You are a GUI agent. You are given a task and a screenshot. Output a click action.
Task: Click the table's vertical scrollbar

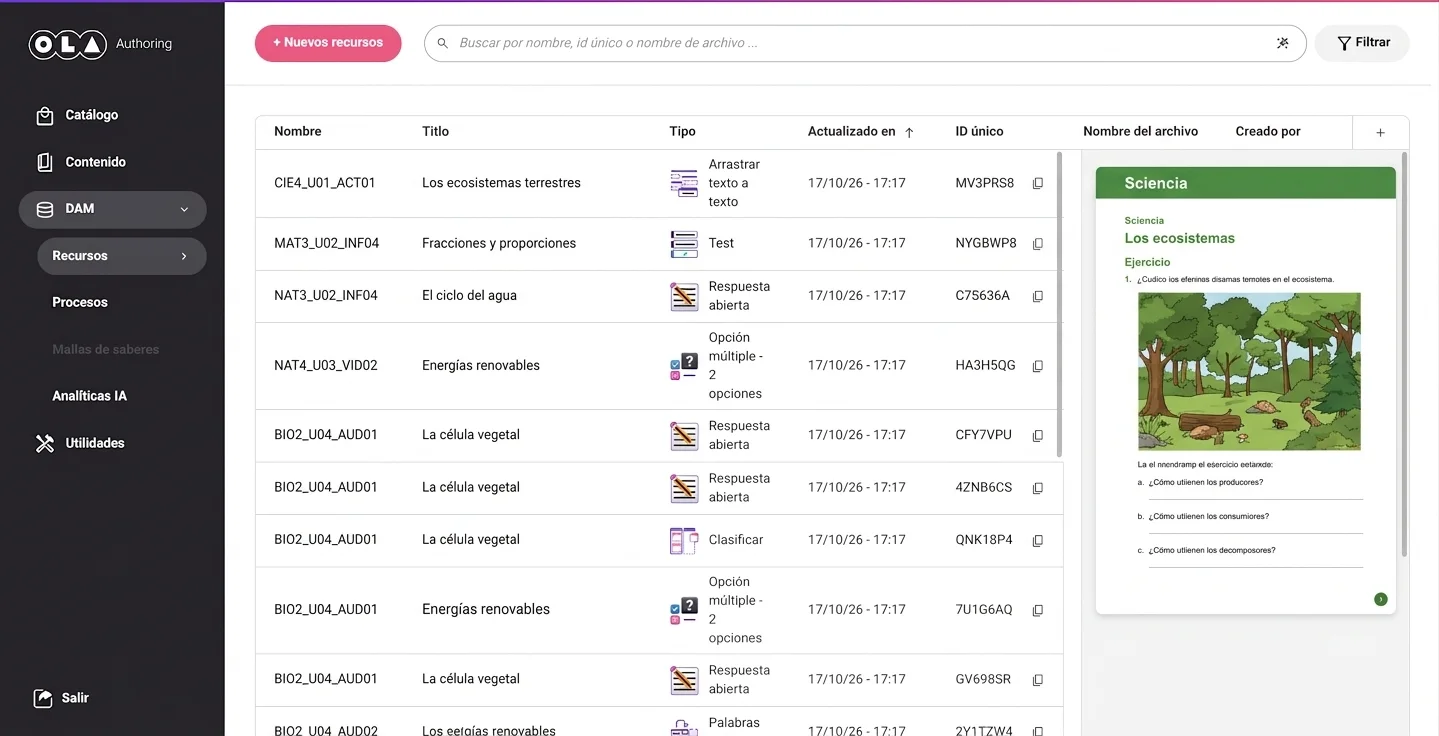click(1060, 305)
